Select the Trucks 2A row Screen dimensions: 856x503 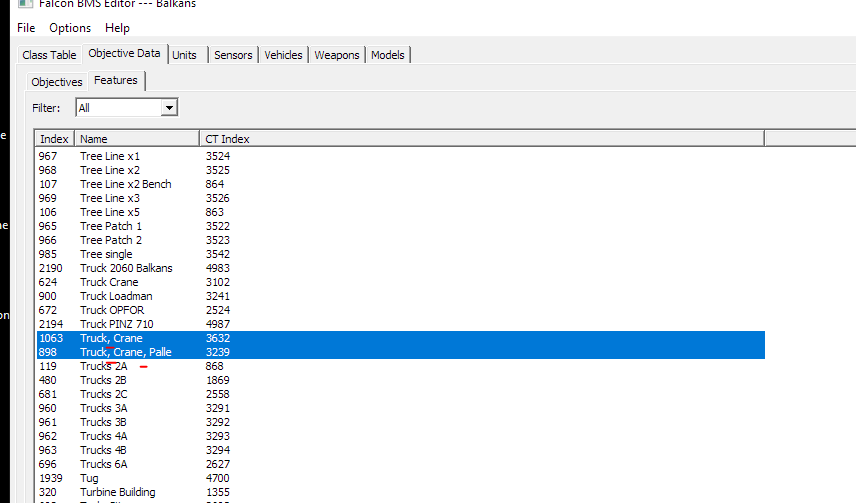(x=400, y=366)
